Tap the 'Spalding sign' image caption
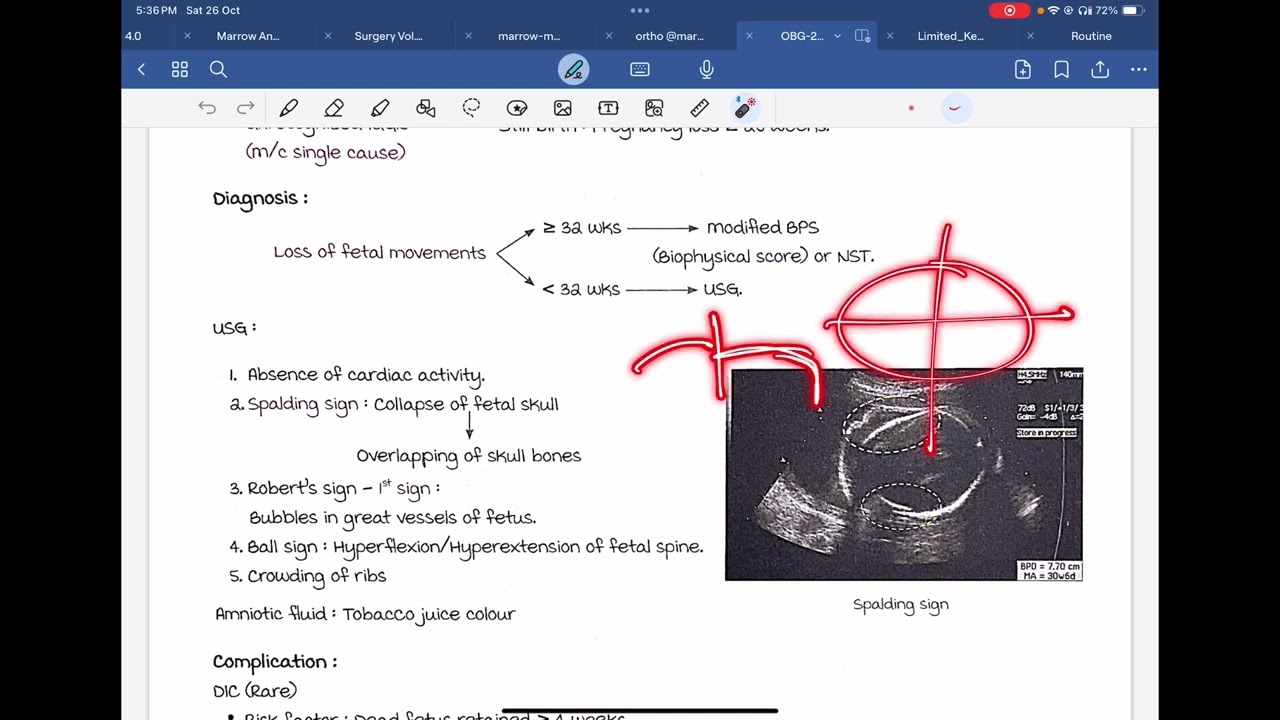The width and height of the screenshot is (1280, 720). click(900, 604)
